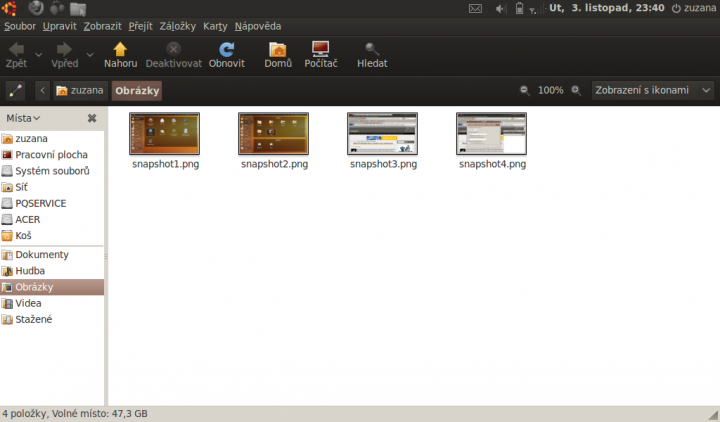Screen dimensions: 720x422
Task: Open the Karty menu
Action: (215, 26)
